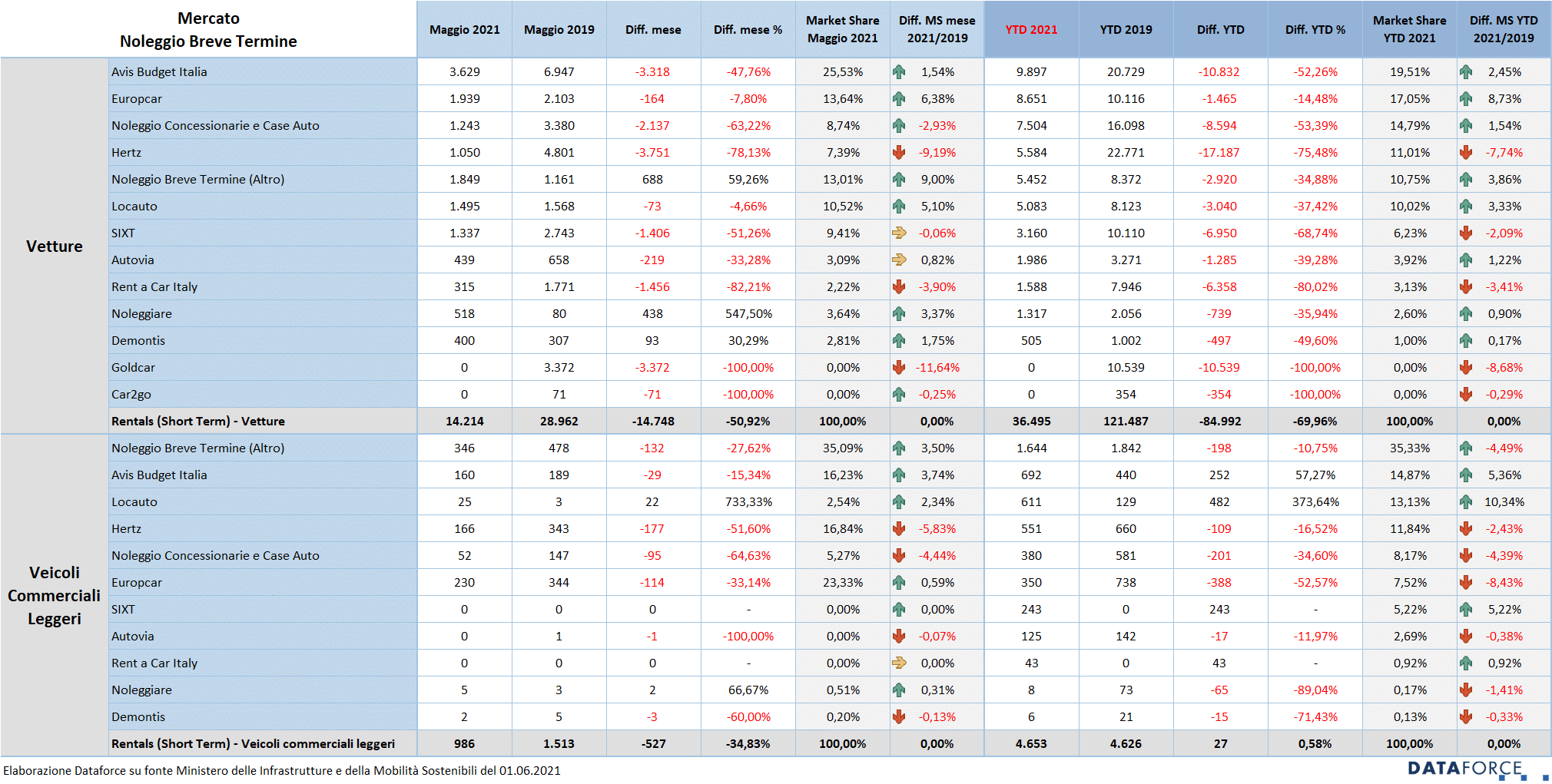1552x784 pixels.
Task: Click 'Rentals (Short Term) - Veicoli commerciali leggeri' label
Action: coord(253,744)
